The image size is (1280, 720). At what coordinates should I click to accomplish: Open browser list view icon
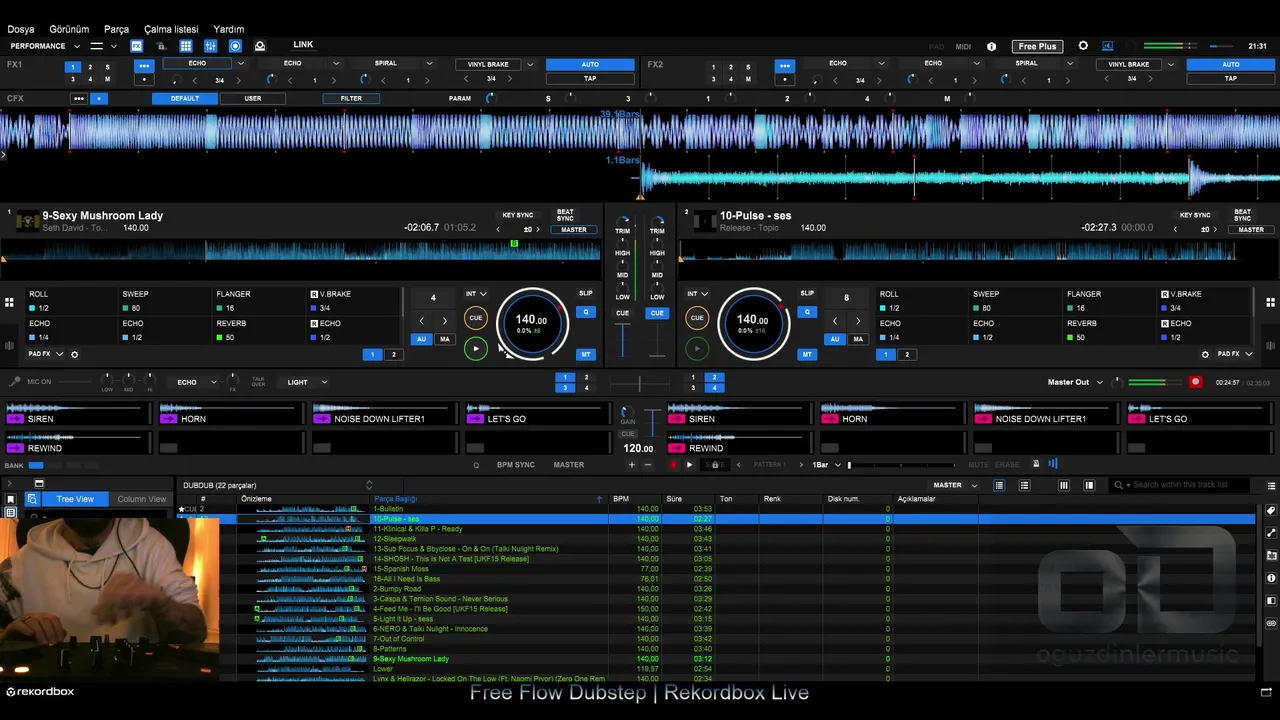coord(999,485)
